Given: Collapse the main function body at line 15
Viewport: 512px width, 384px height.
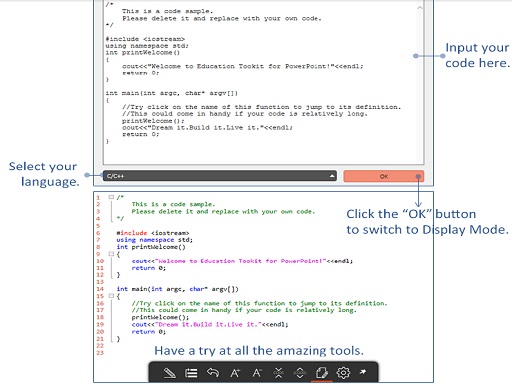Looking at the screenshot, I should point(111,296).
